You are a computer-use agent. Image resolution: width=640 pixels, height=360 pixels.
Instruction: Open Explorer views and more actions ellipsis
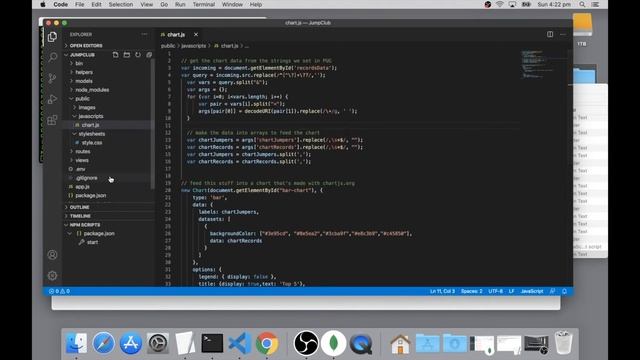144,35
